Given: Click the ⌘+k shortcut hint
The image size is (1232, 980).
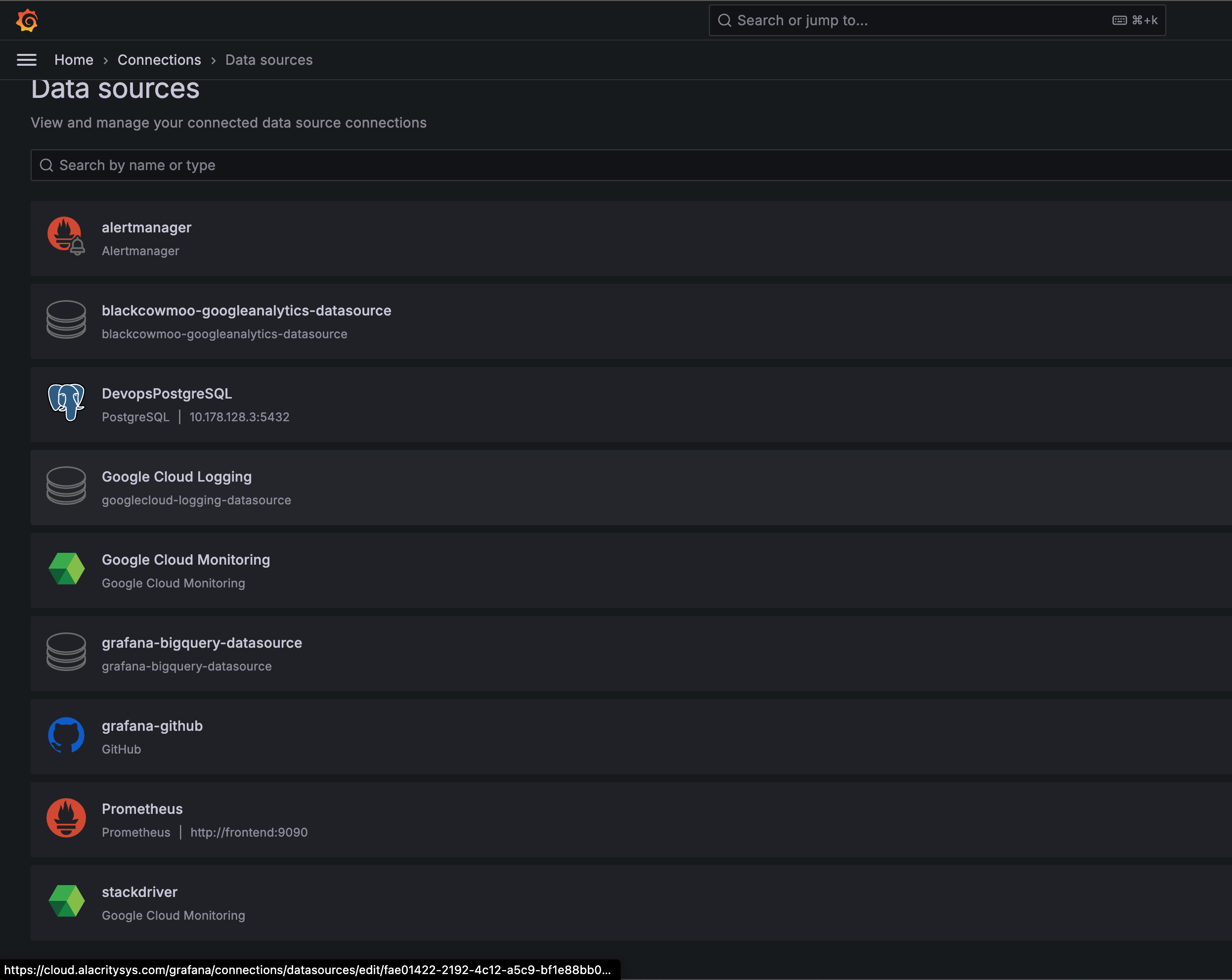Looking at the screenshot, I should (x=1144, y=21).
